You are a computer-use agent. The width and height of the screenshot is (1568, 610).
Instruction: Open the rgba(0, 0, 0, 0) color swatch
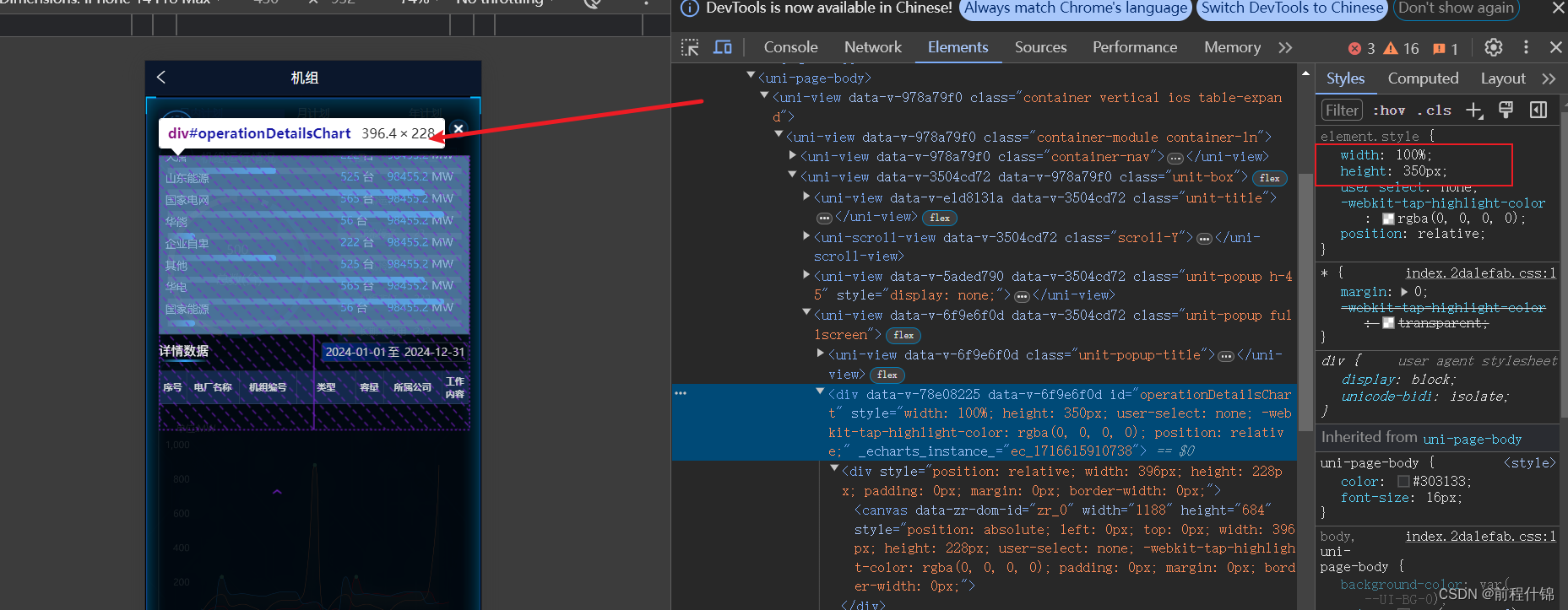click(1387, 219)
